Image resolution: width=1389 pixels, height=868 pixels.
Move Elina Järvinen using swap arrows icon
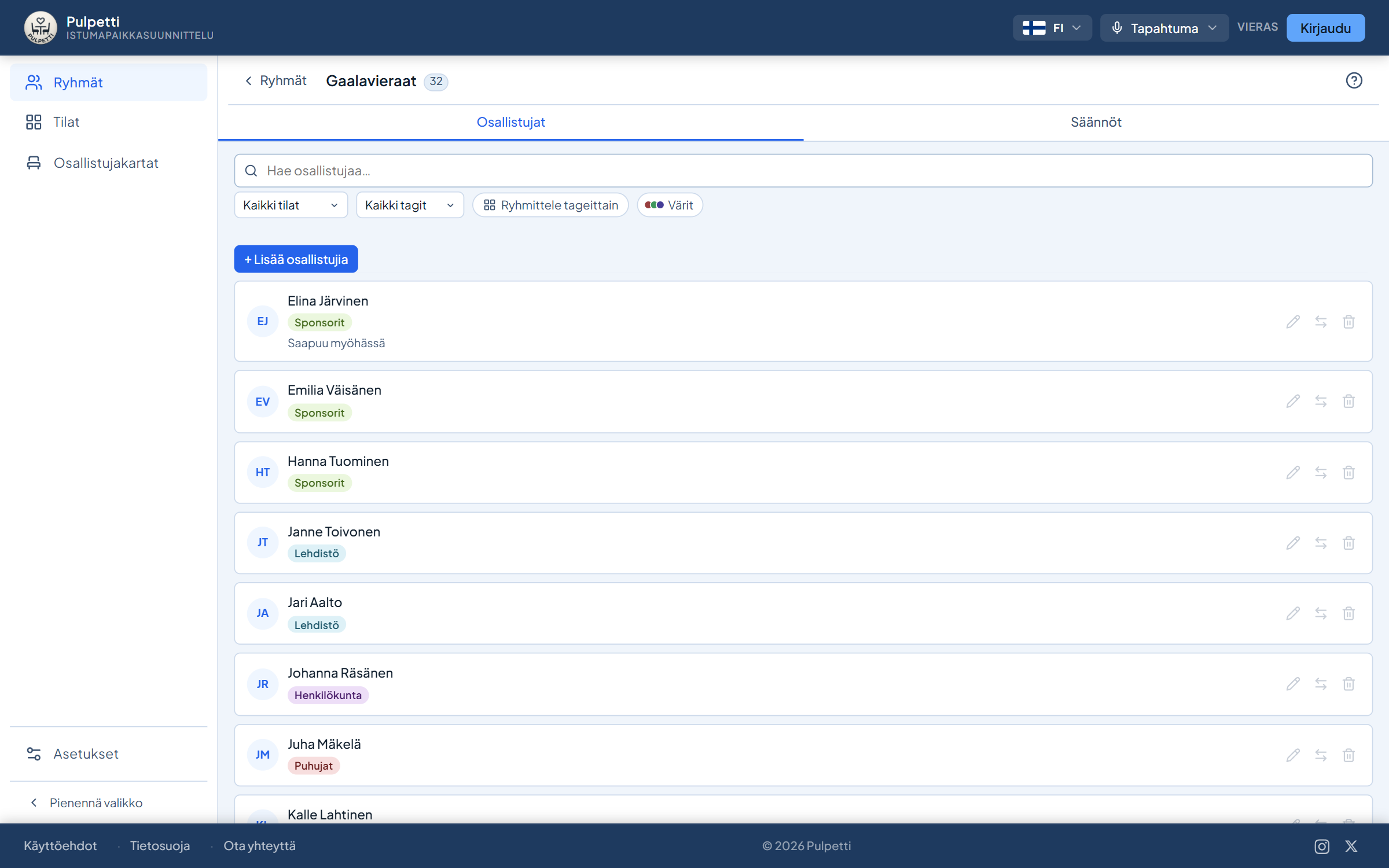(1321, 322)
